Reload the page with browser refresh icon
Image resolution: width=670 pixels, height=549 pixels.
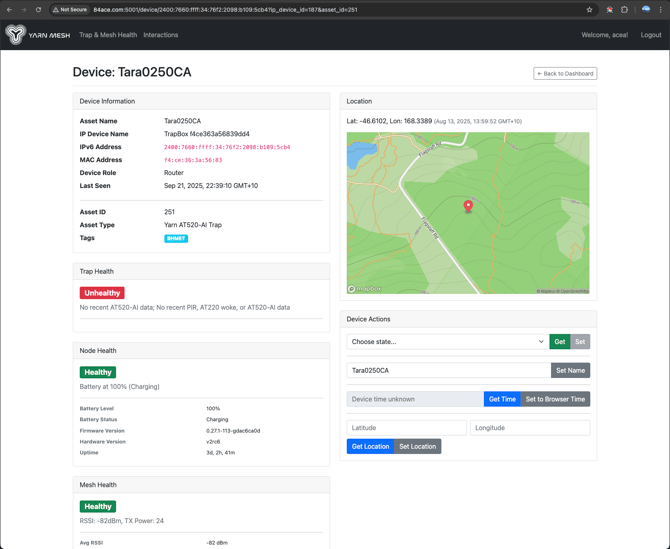38,10
